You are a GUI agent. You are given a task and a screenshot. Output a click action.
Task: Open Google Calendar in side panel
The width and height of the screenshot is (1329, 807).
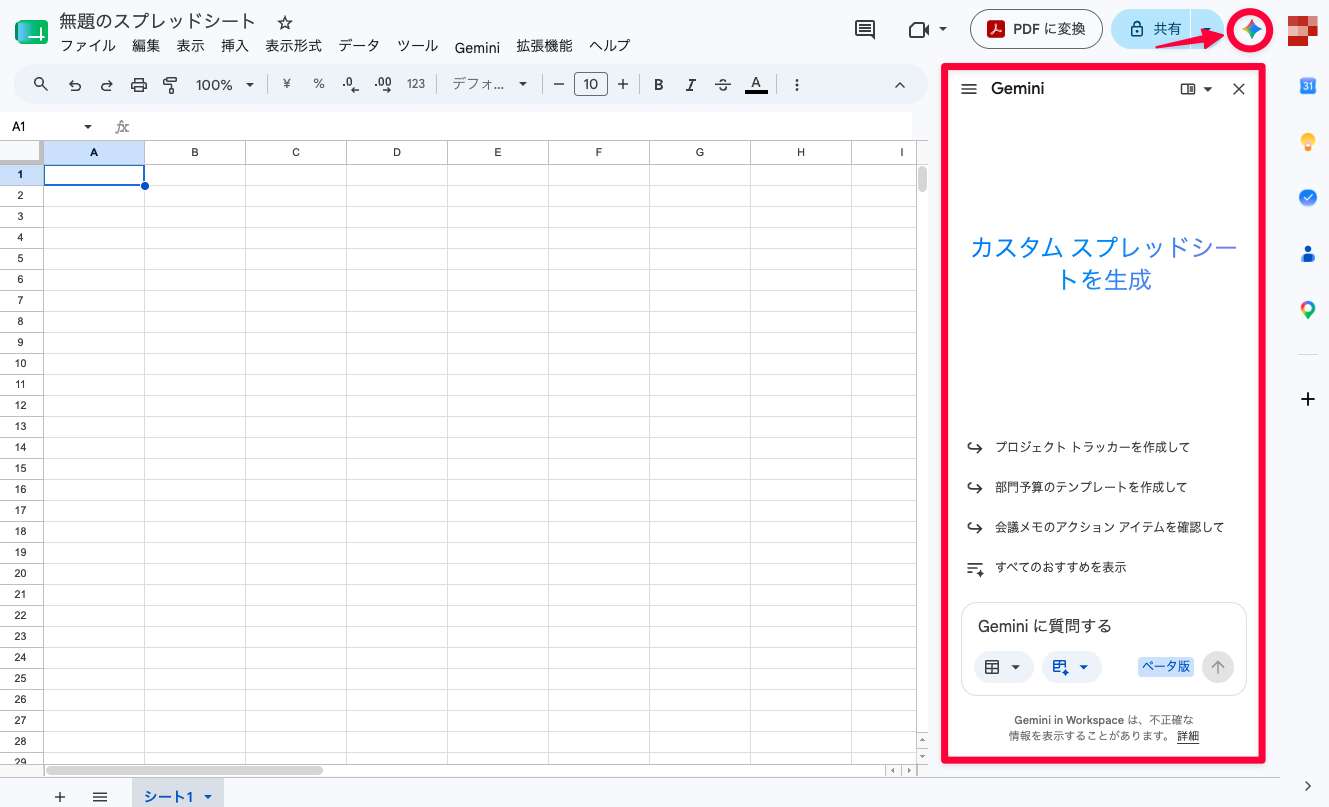[x=1307, y=87]
